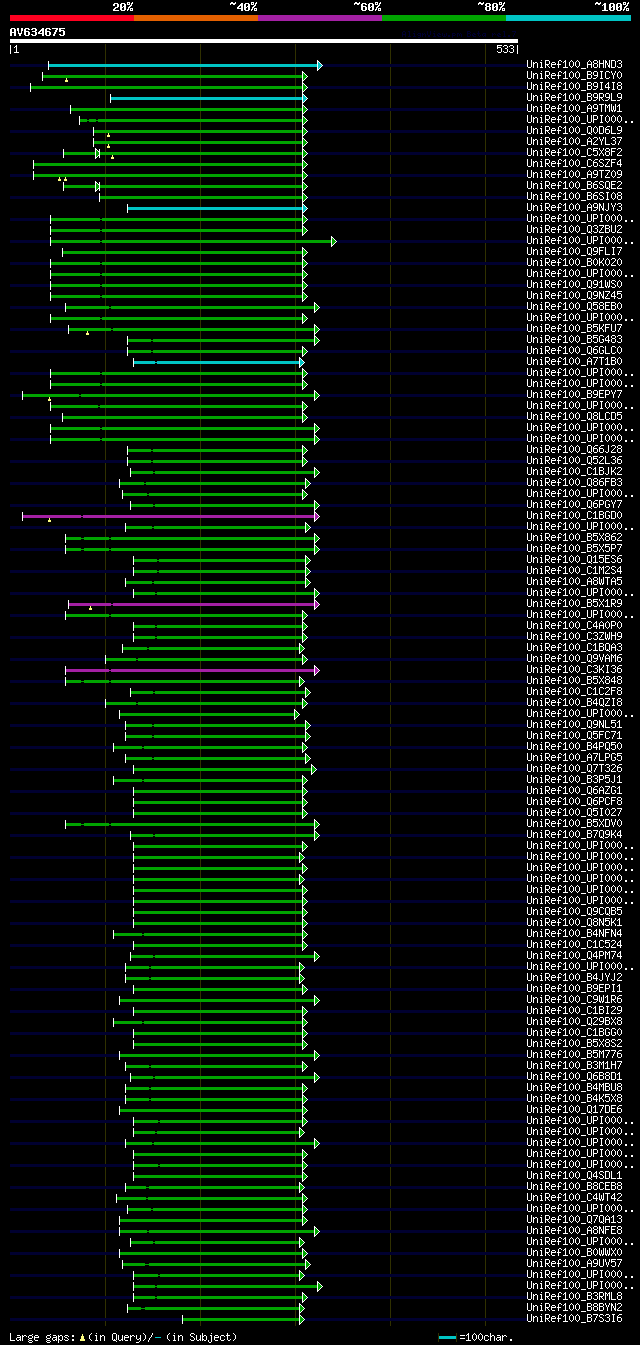Viewport: 640px width, 1345px height.
Task: Select the label UniRef100_B7Q9K4
Action: (x=574, y=835)
